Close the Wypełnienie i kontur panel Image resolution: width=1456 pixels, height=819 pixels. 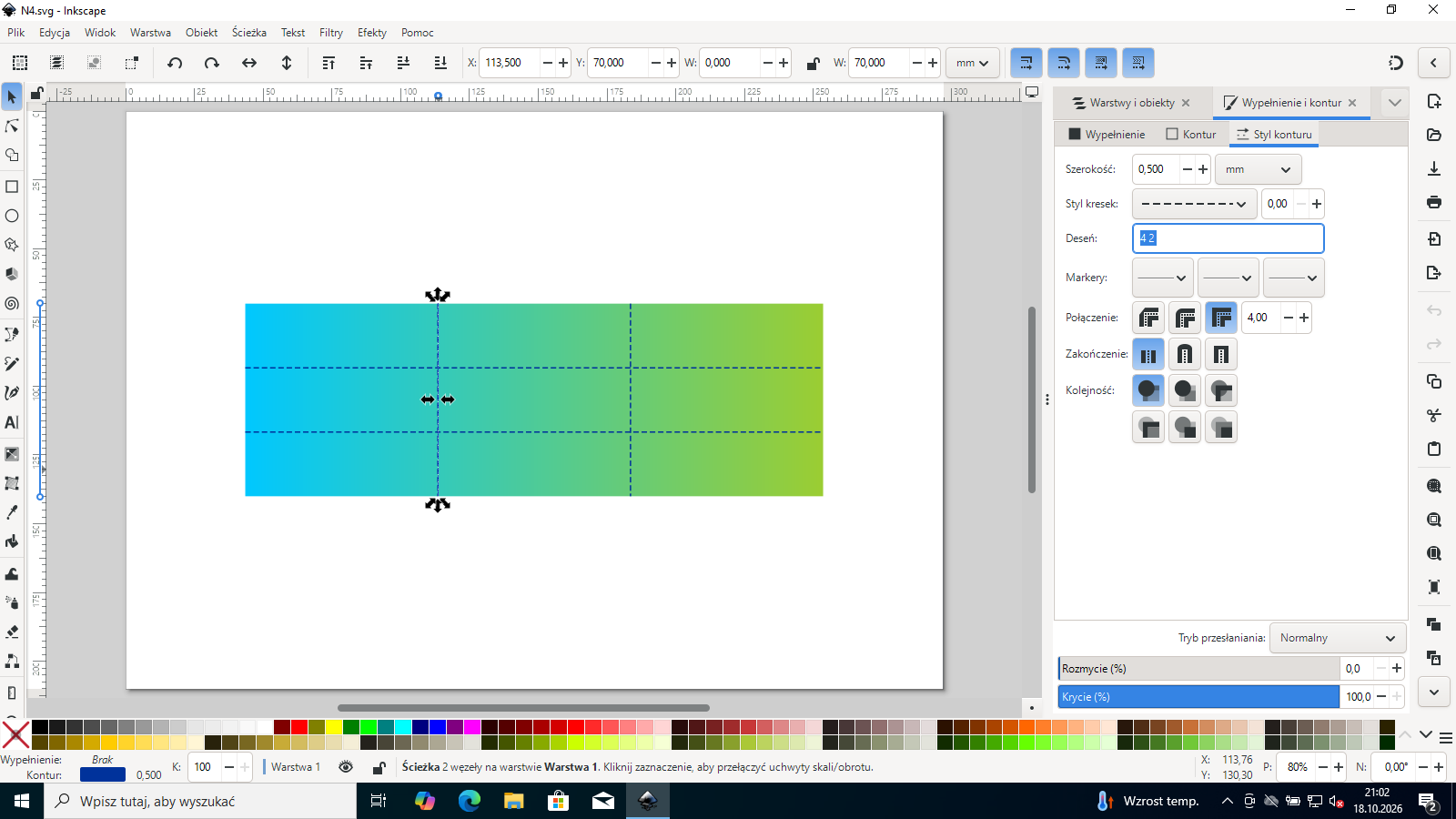point(1352,103)
